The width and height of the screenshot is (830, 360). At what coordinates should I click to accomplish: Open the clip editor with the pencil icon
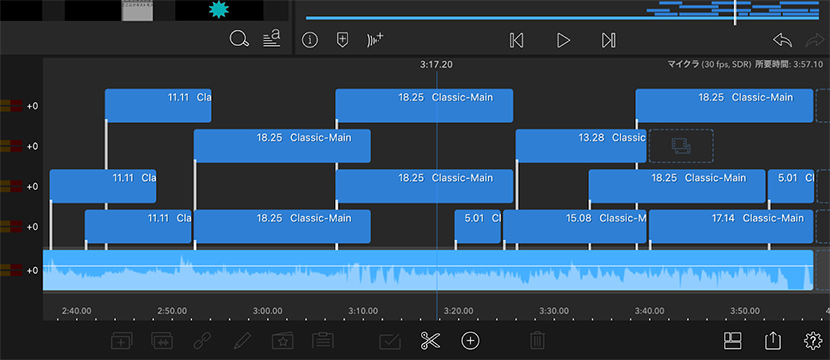click(x=242, y=340)
